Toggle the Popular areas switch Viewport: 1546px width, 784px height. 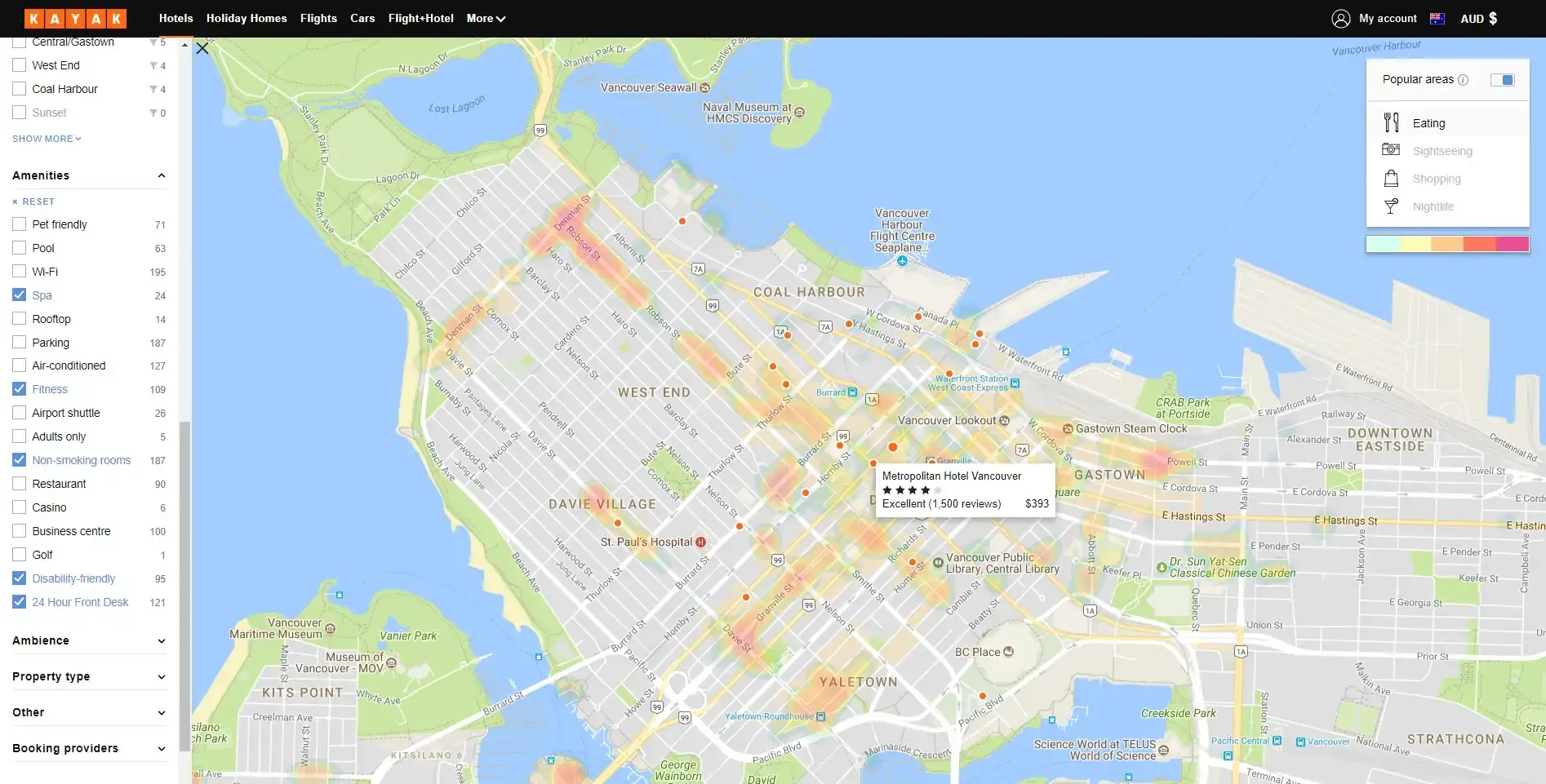pos(1502,80)
